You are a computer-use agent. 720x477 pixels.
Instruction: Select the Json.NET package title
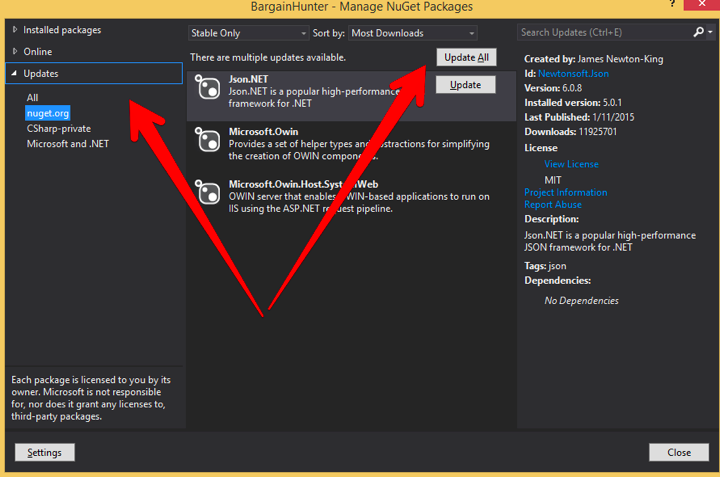[248, 79]
